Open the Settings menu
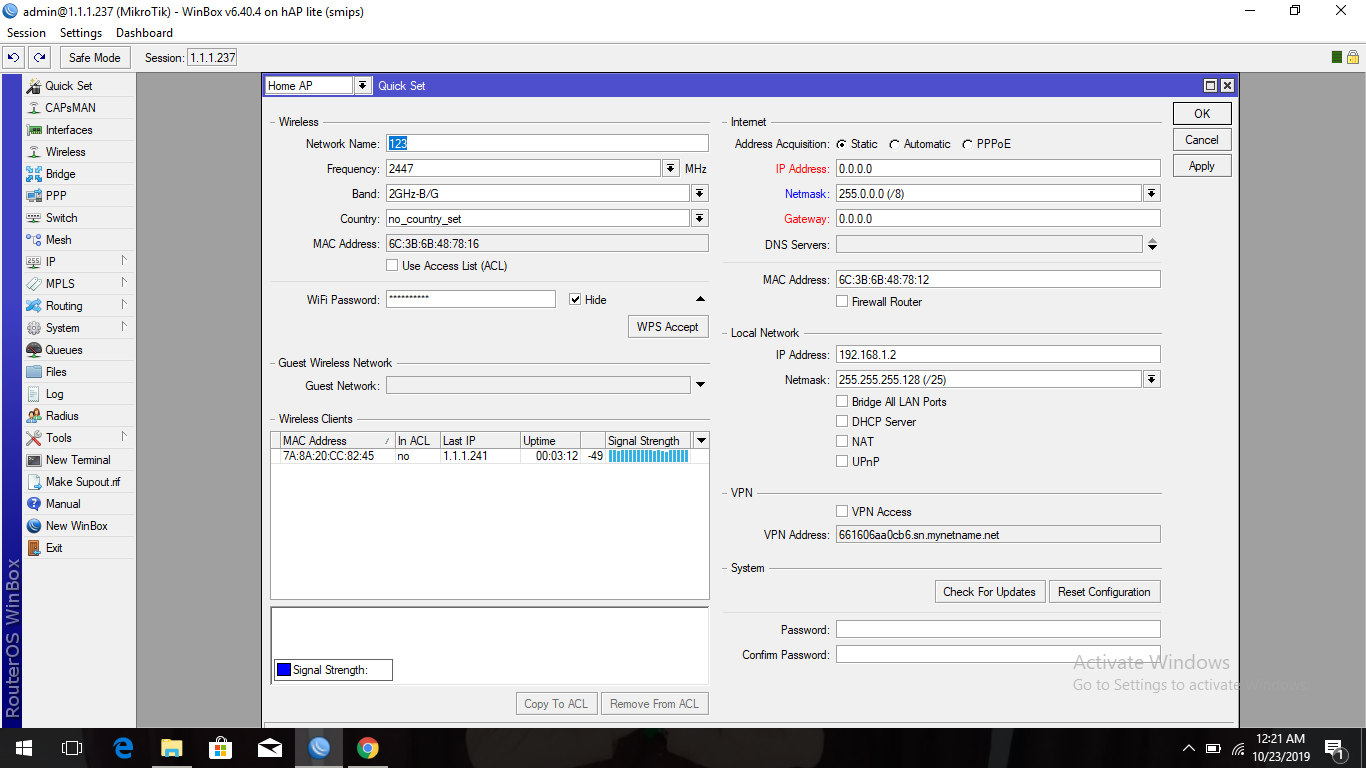 click(80, 32)
